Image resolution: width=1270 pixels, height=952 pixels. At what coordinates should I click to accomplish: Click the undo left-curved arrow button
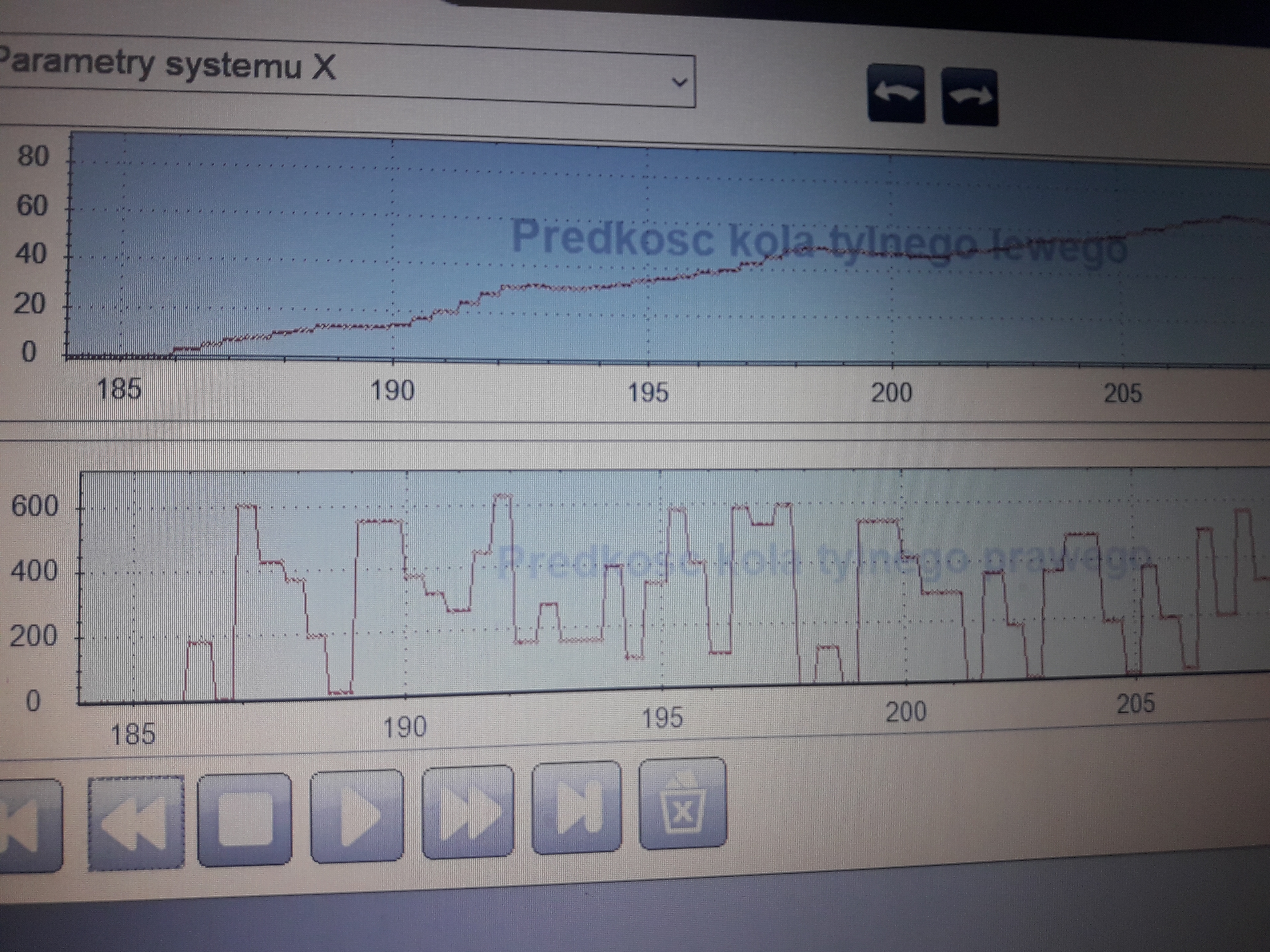pos(896,94)
